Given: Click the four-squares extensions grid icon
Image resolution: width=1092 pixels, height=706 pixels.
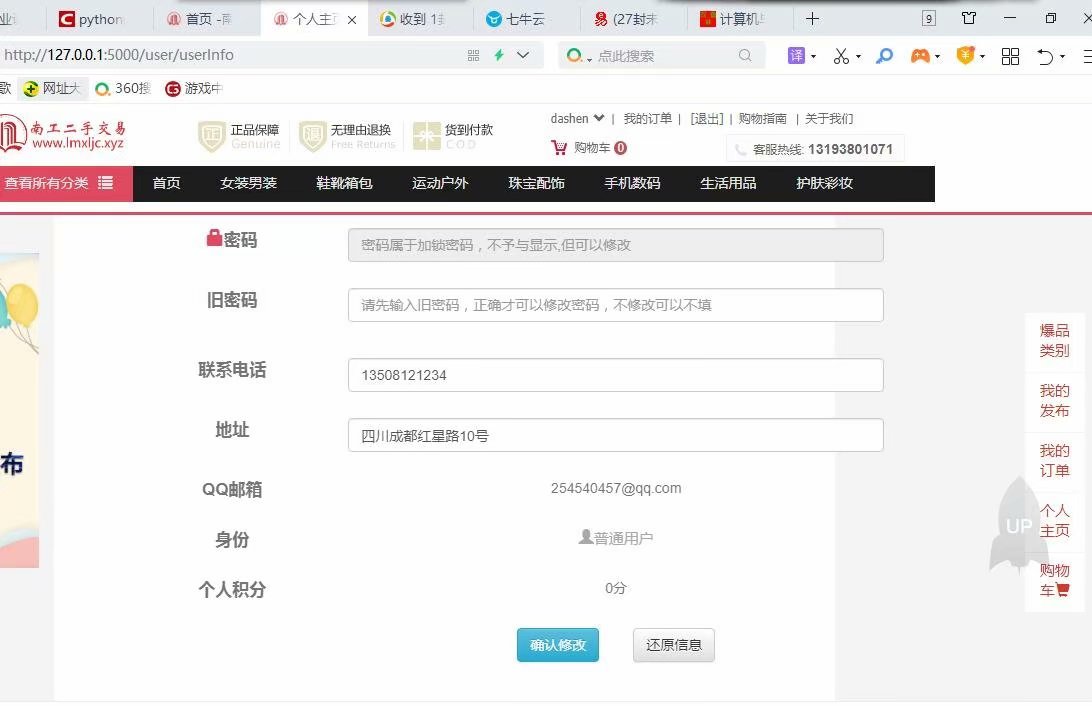Looking at the screenshot, I should point(1010,56).
